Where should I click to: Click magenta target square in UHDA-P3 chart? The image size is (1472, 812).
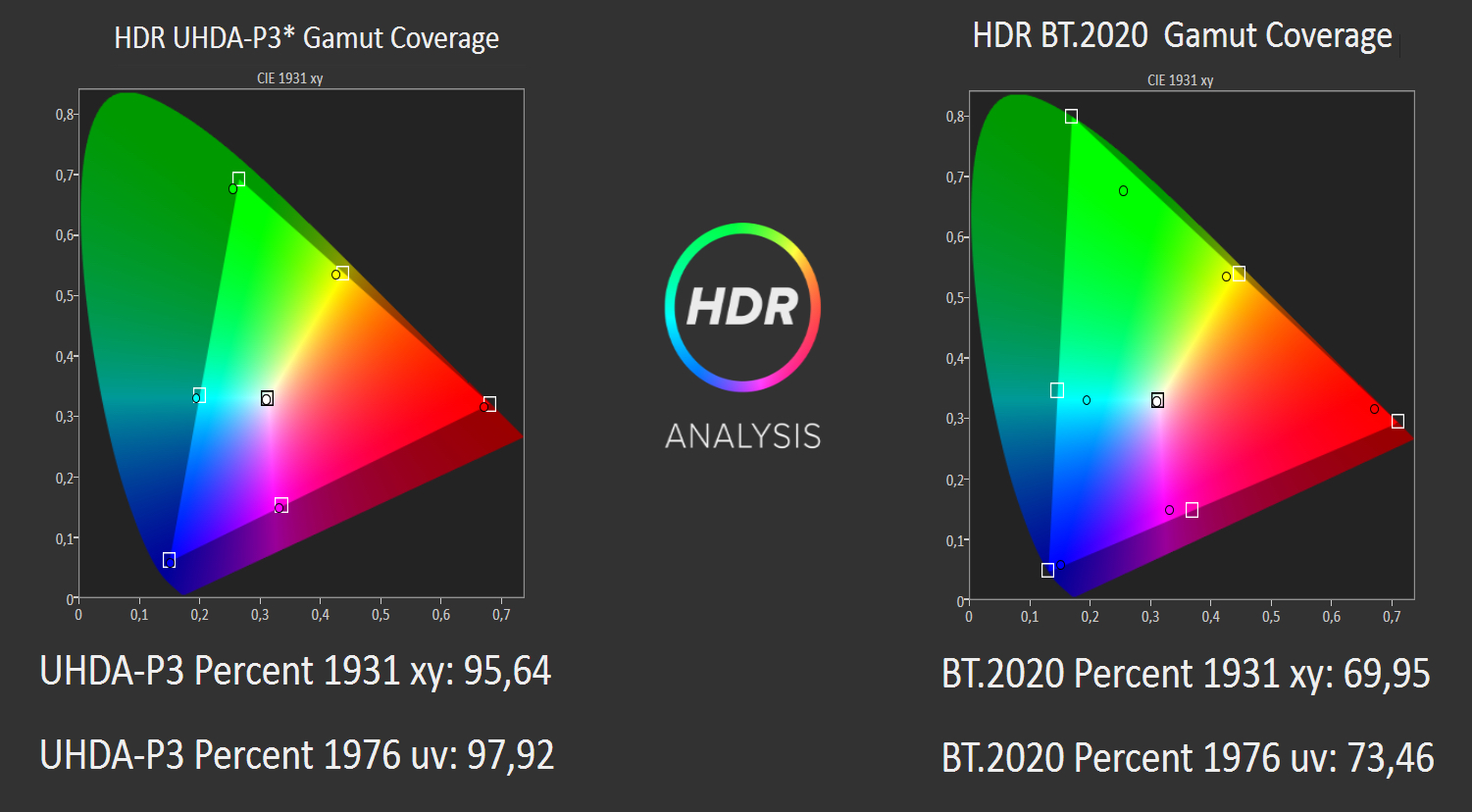[281, 506]
